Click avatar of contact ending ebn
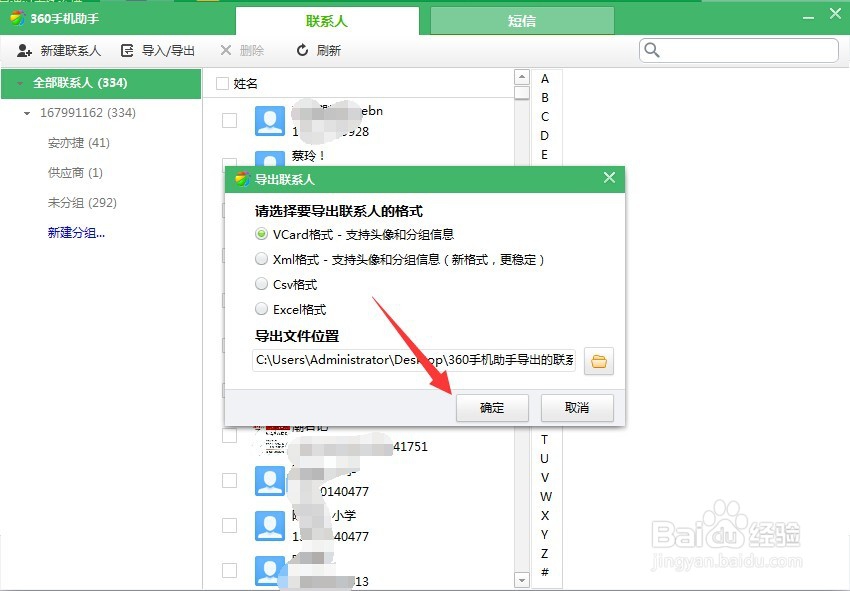This screenshot has width=850, height=591. point(270,120)
